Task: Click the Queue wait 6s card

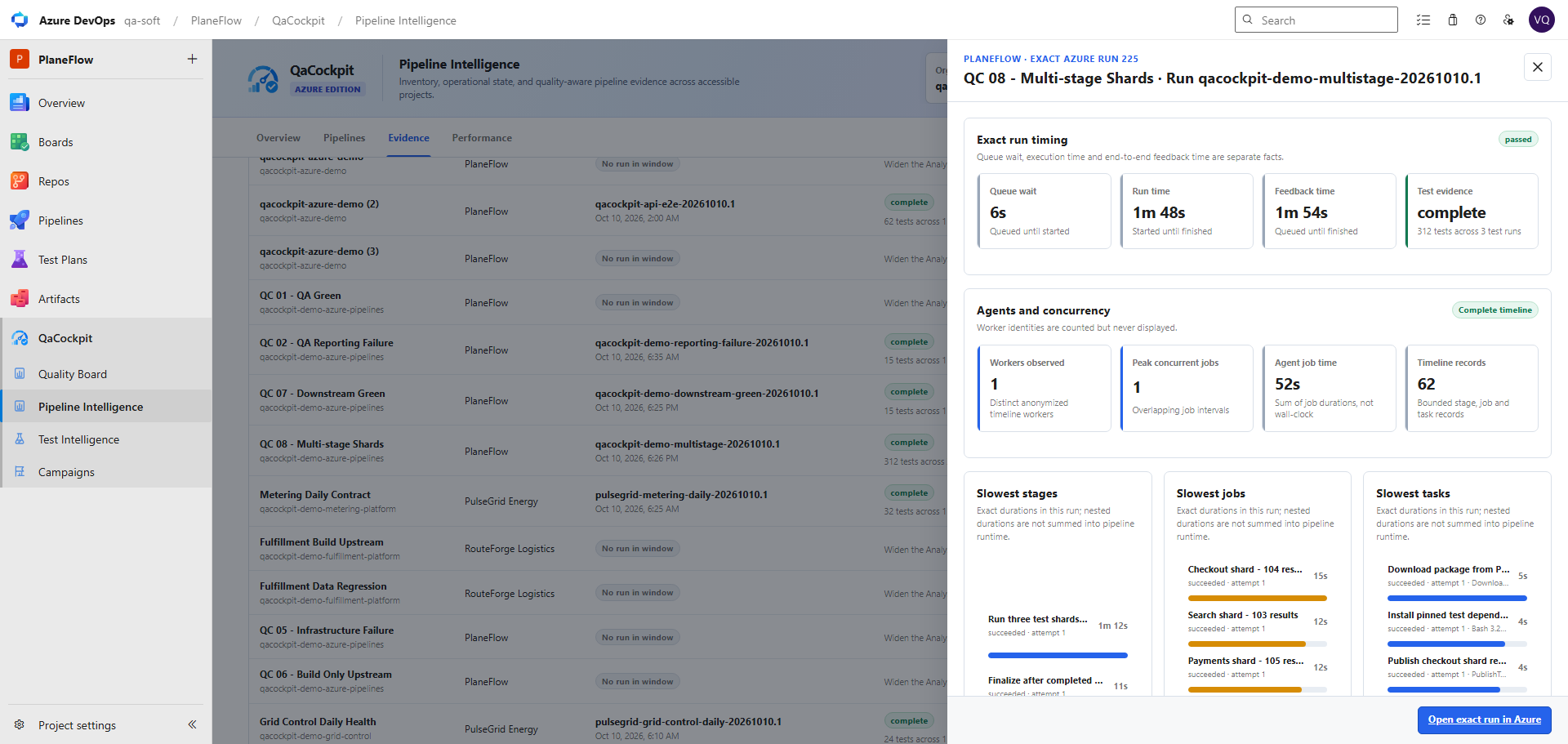Action: pyautogui.click(x=1044, y=211)
